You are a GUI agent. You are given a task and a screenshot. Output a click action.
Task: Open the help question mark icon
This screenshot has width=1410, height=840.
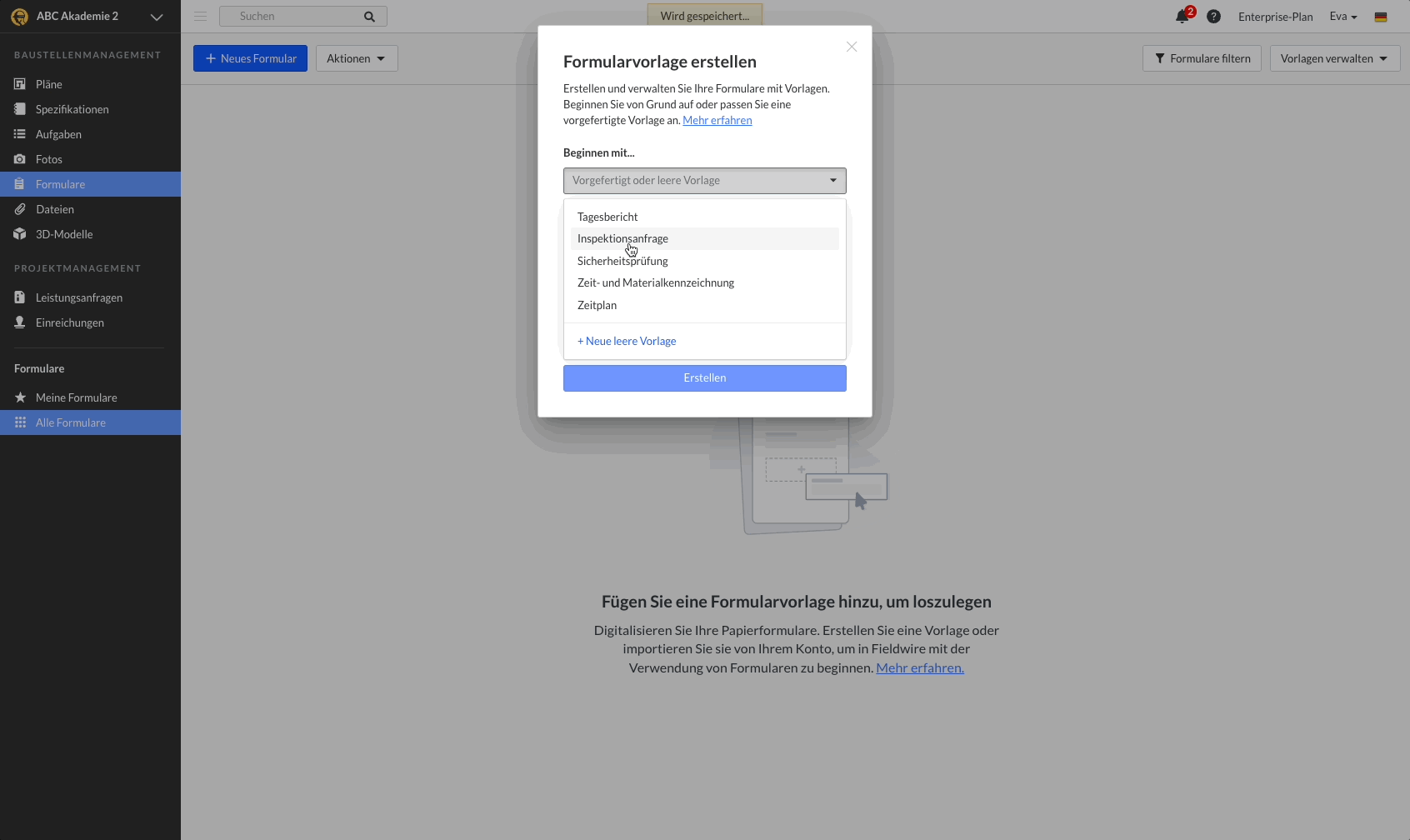pos(1213,17)
